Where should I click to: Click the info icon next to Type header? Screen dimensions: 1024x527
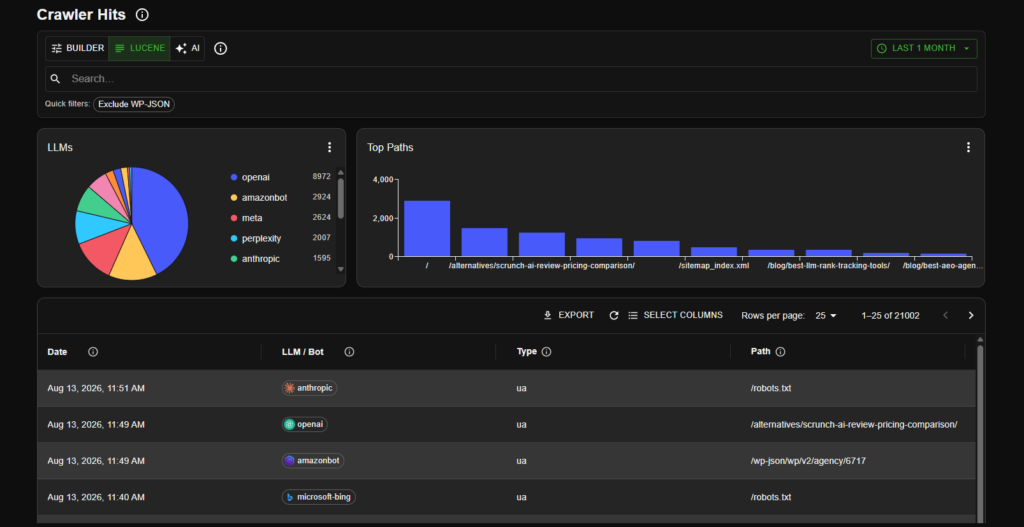[x=547, y=351]
